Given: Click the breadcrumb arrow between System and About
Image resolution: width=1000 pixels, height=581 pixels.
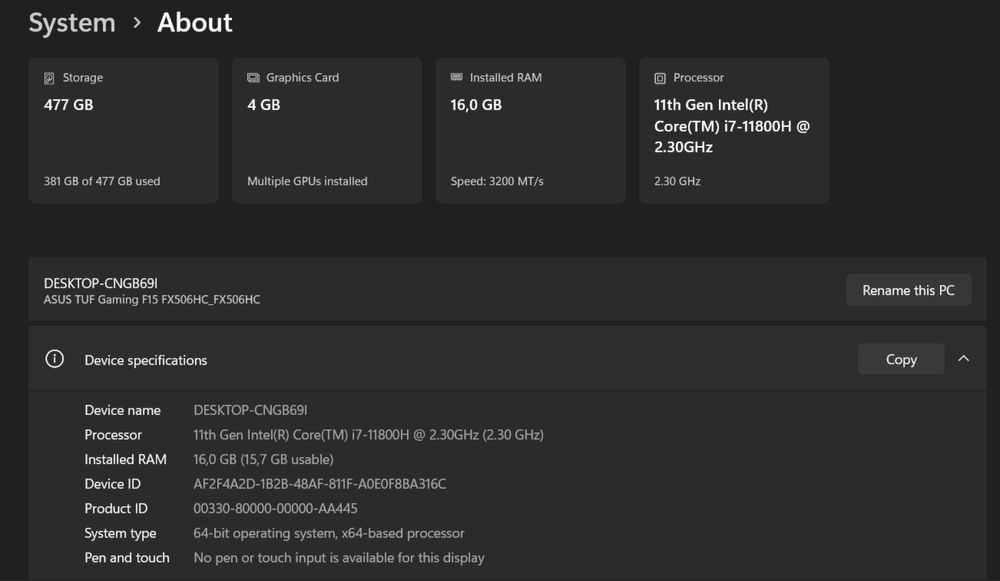Looking at the screenshot, I should click(137, 23).
